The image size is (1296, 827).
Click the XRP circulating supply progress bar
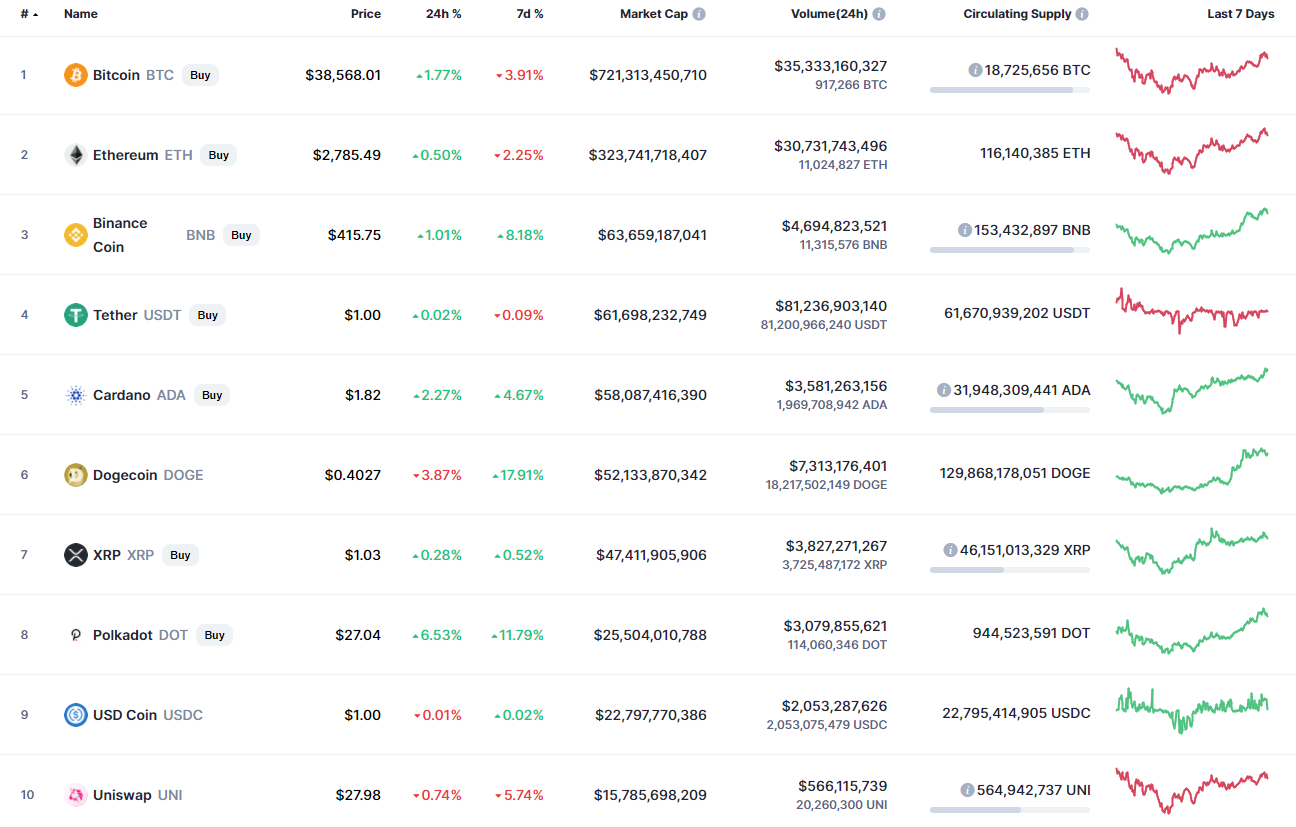(x=1009, y=570)
